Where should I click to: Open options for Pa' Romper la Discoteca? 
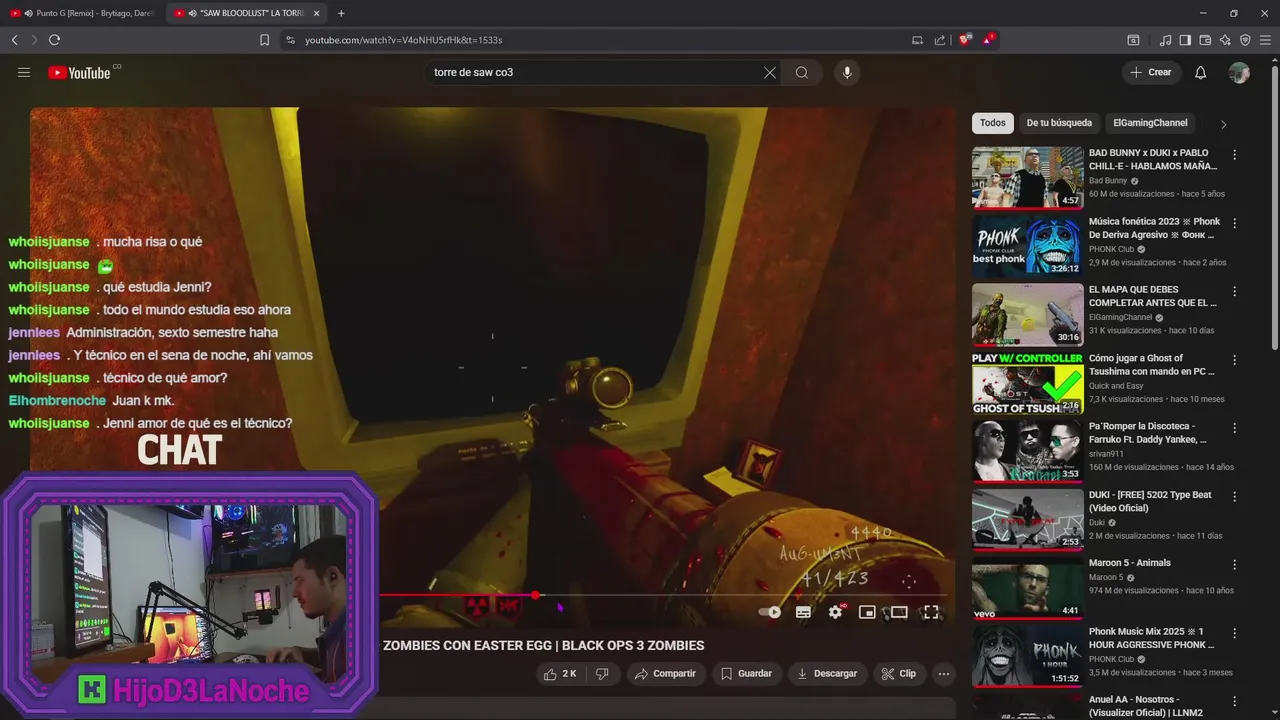click(1235, 427)
